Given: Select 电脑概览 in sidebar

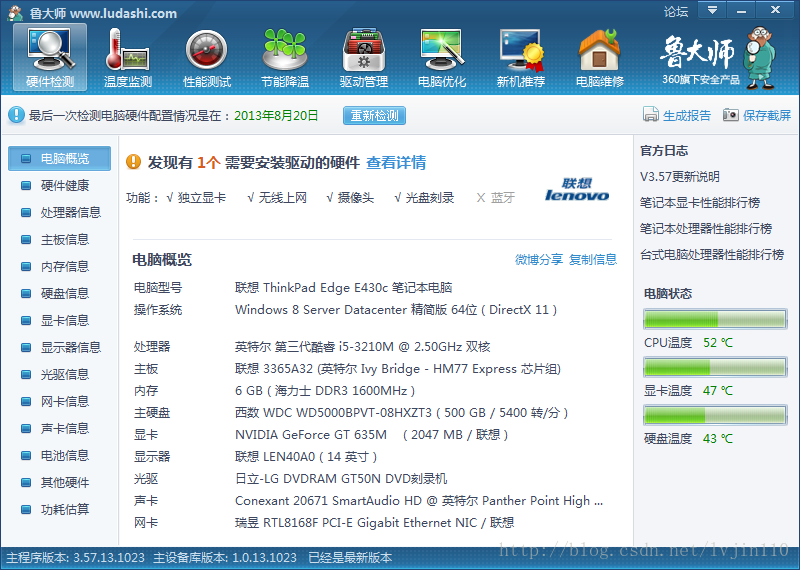Looking at the screenshot, I should (60, 159).
